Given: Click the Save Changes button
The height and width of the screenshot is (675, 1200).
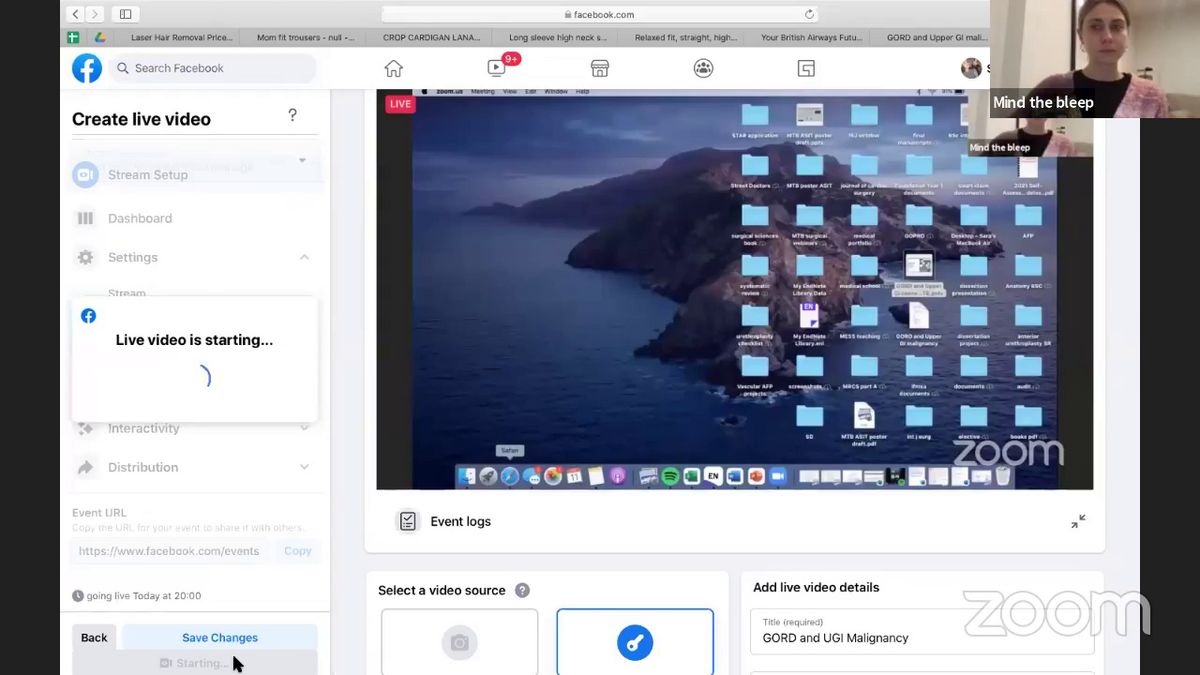Looking at the screenshot, I should pyautogui.click(x=220, y=637).
